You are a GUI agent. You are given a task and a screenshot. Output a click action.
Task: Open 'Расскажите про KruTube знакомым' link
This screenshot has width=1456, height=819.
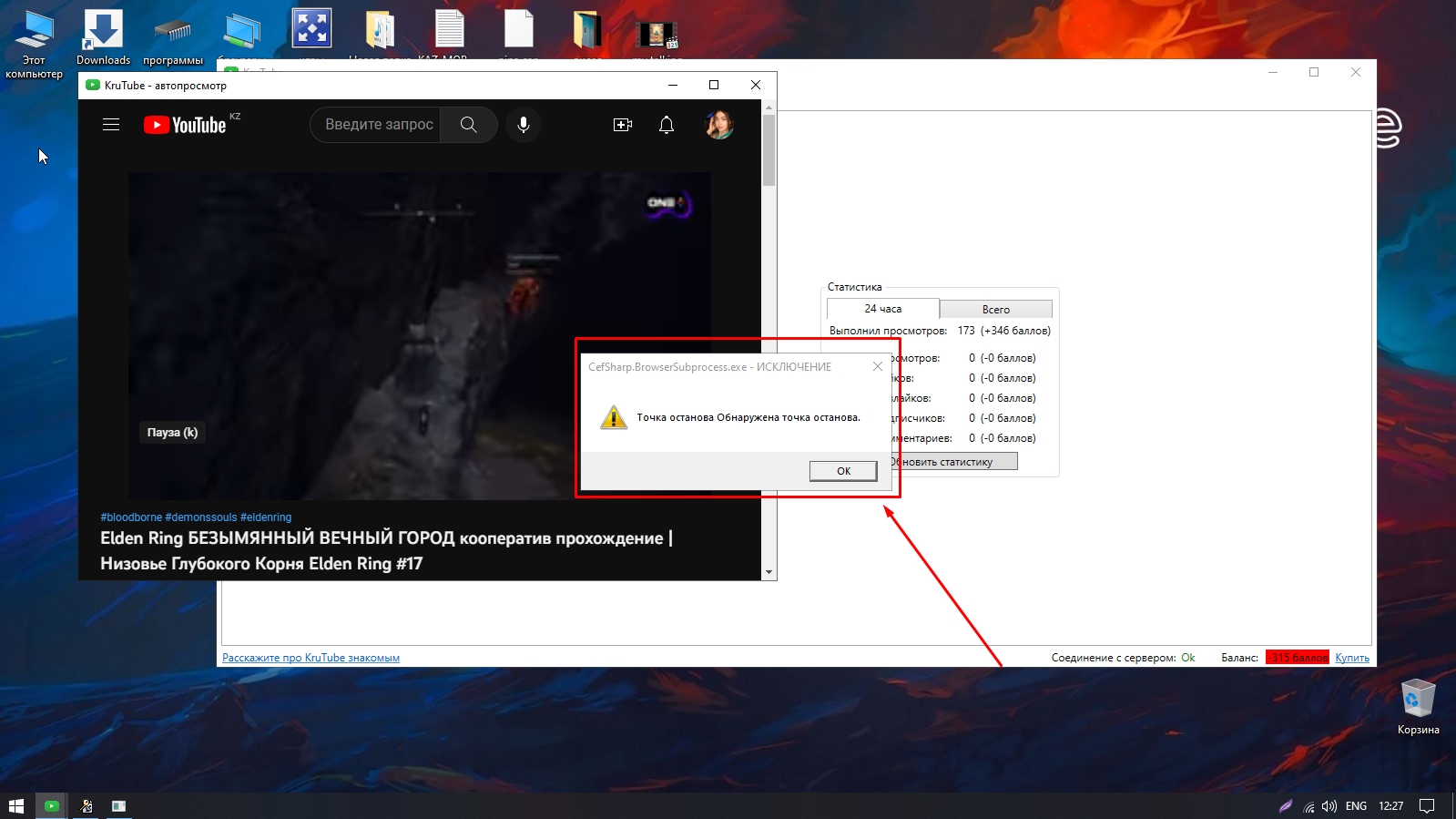311,658
